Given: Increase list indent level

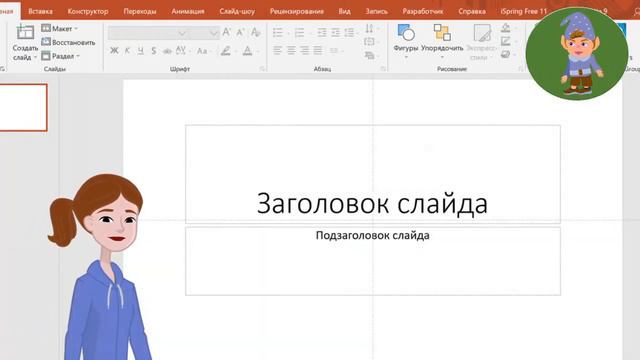Looking at the screenshot, I should coord(336,33).
